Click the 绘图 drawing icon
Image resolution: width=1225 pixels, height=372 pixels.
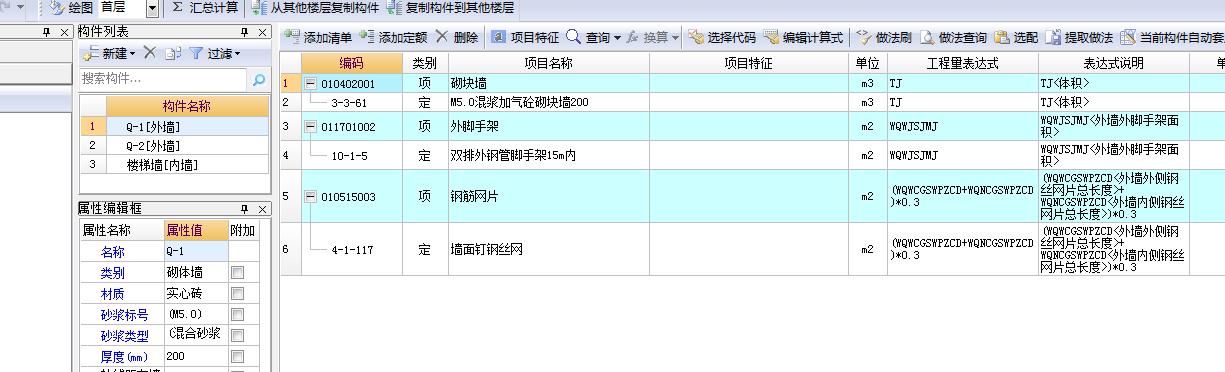(x=57, y=8)
